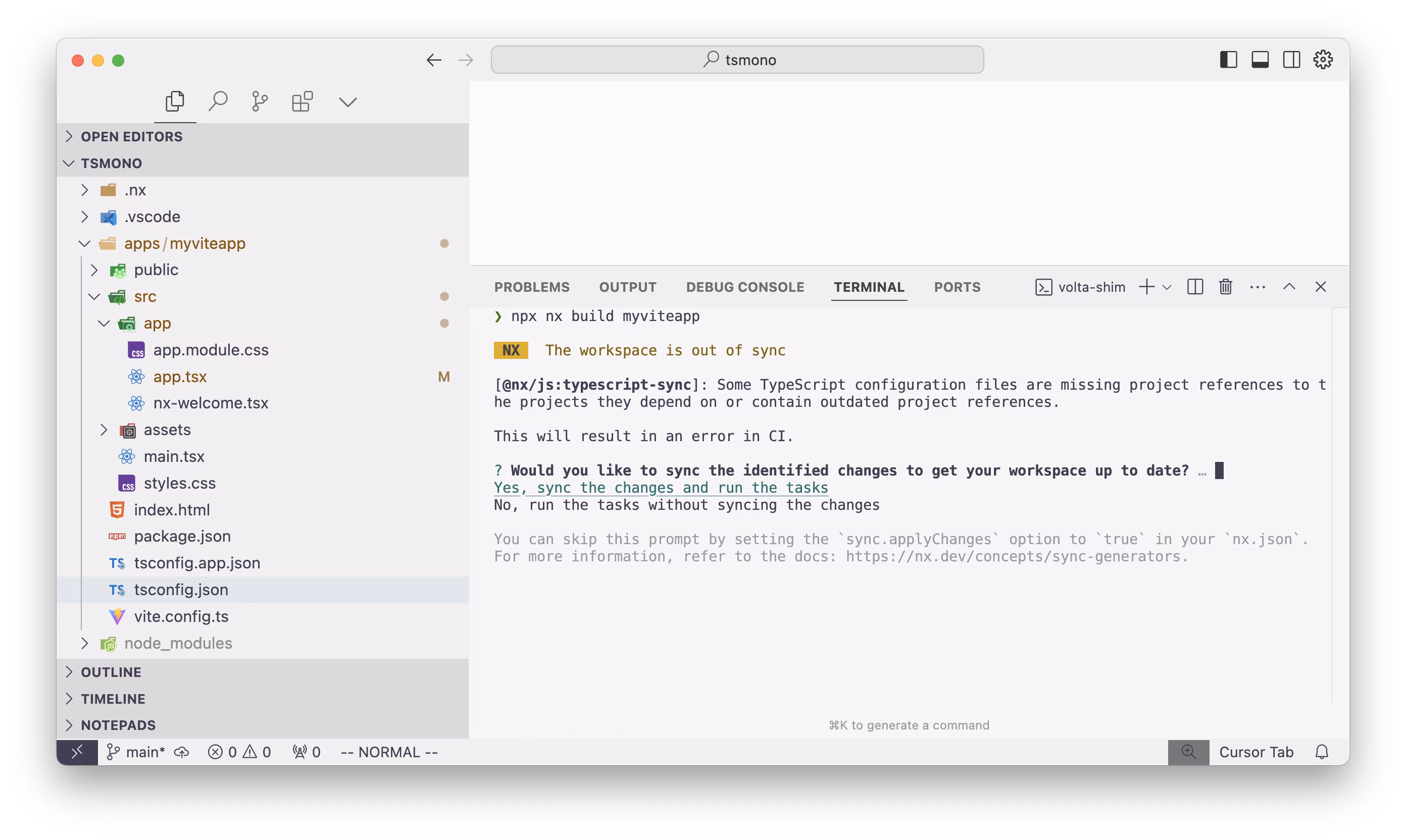Viewport: 1406px width, 840px height.
Task: Switch to the PROBLEMS tab
Action: coord(532,287)
